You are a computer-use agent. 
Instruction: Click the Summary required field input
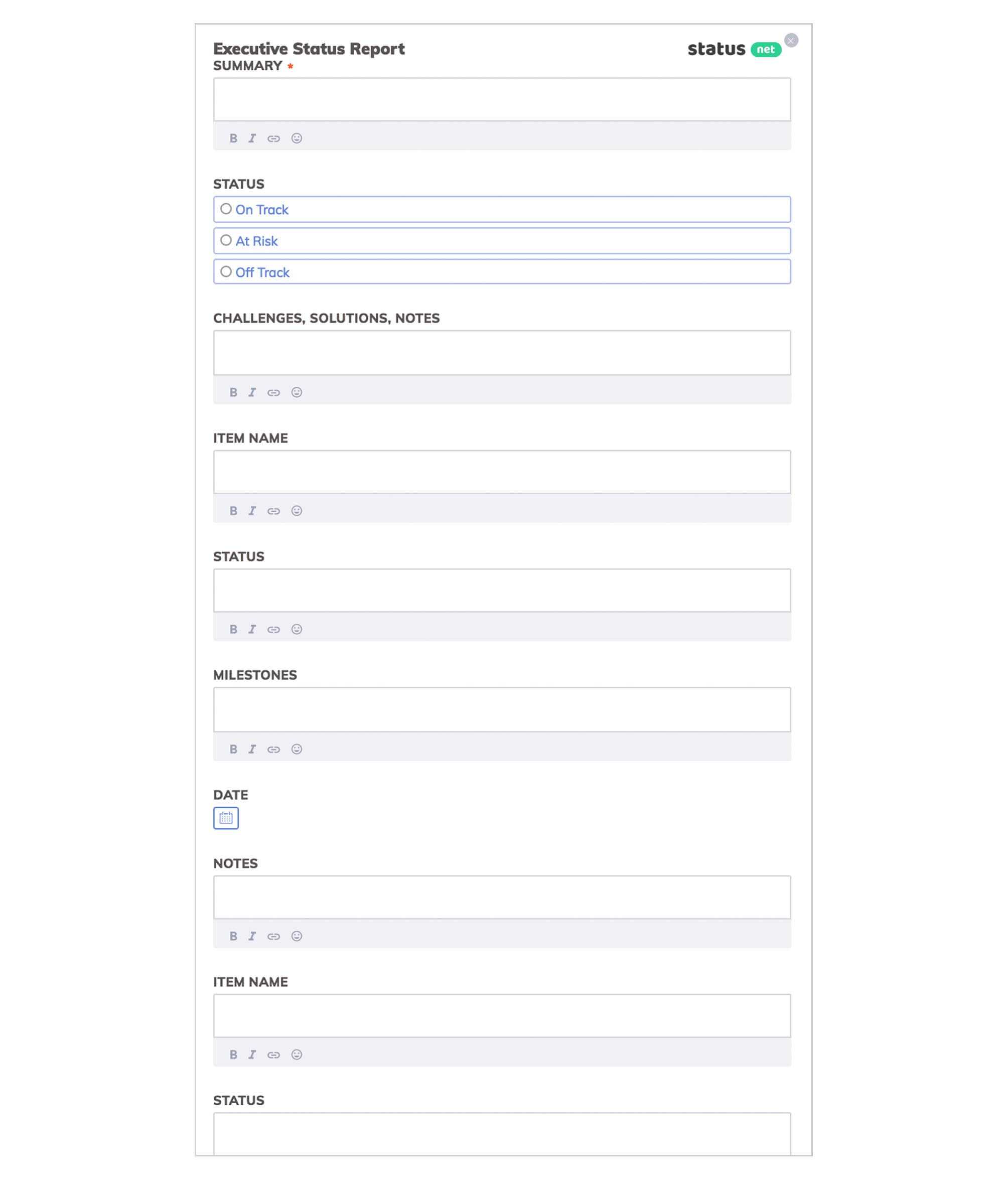pos(502,99)
